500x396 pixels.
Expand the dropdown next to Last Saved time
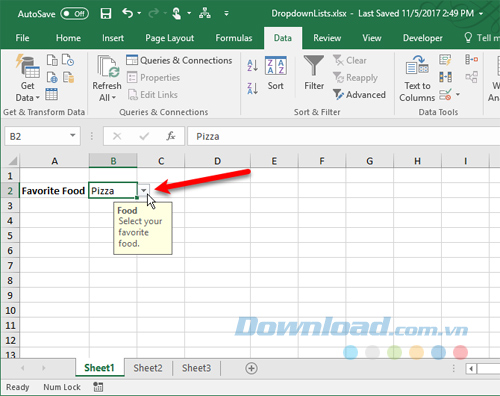click(481, 14)
